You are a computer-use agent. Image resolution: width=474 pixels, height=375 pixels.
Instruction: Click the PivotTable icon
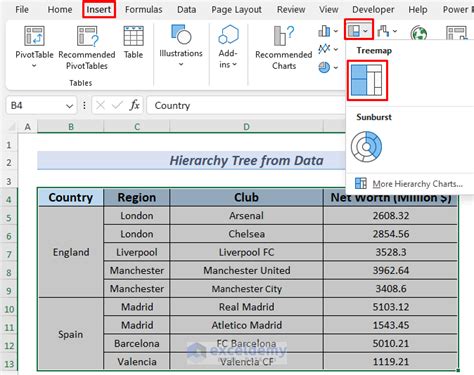pyautogui.click(x=34, y=36)
